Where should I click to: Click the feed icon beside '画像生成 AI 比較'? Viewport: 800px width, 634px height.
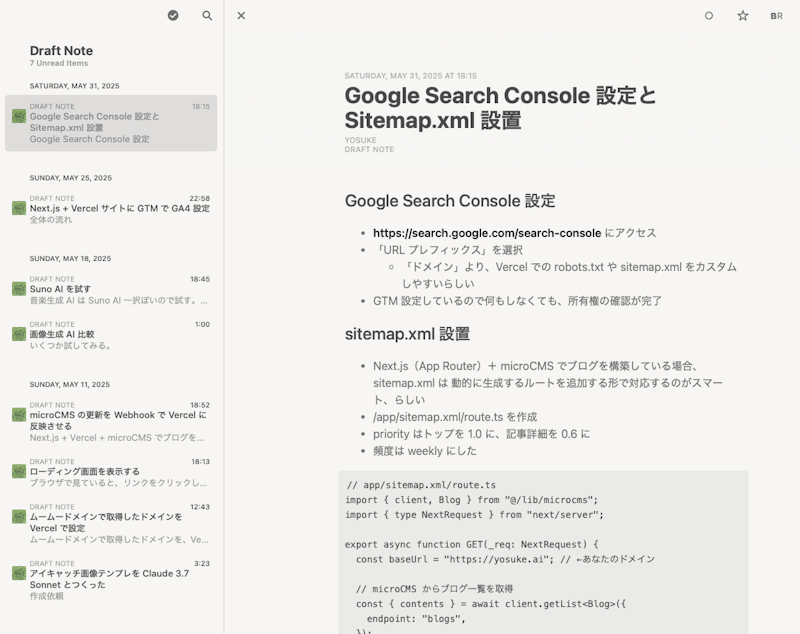click(x=19, y=334)
